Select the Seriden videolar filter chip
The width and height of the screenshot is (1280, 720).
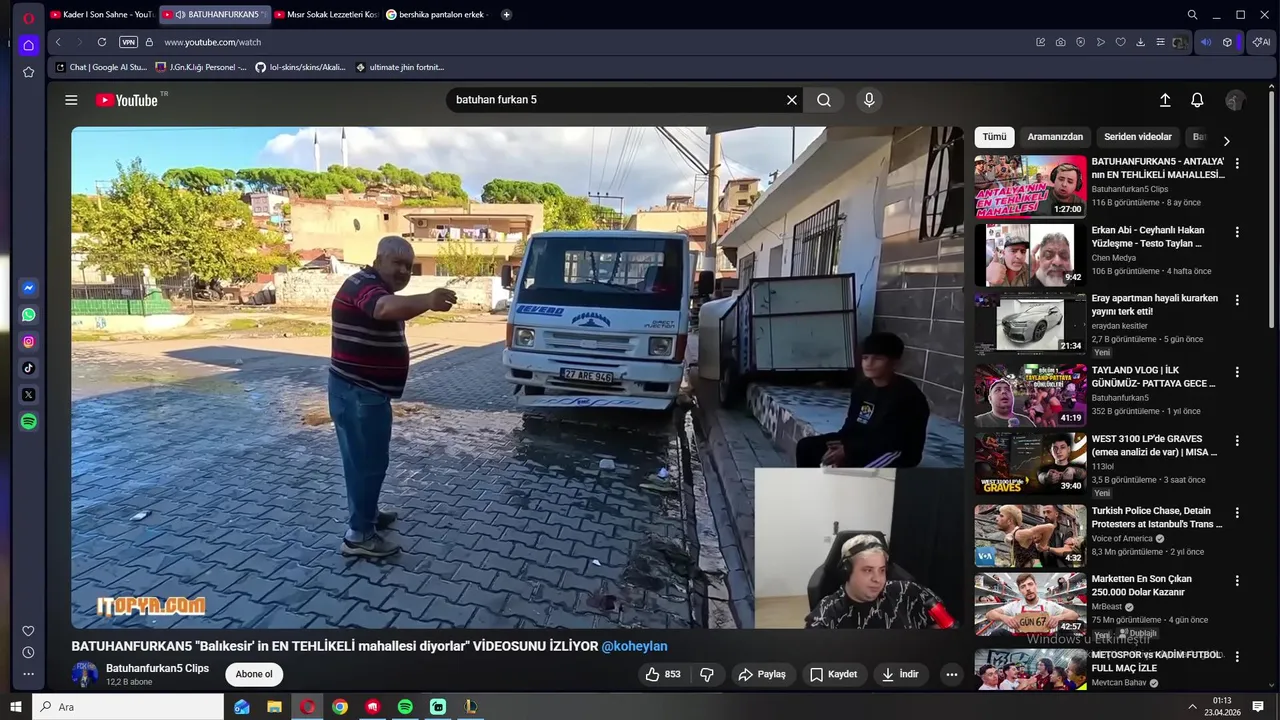tap(1138, 137)
